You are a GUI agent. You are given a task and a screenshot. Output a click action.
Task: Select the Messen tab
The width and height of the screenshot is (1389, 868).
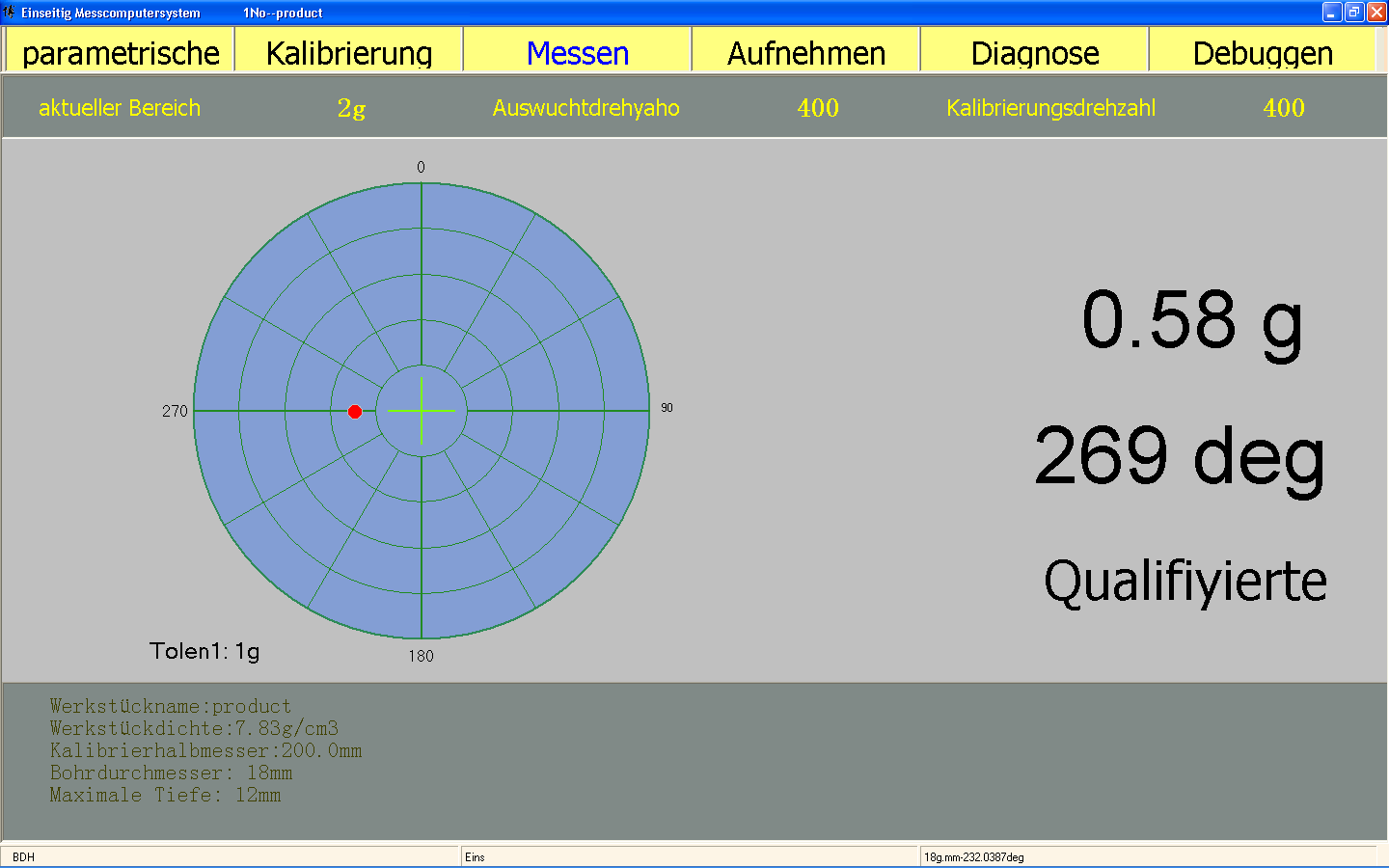click(x=577, y=52)
